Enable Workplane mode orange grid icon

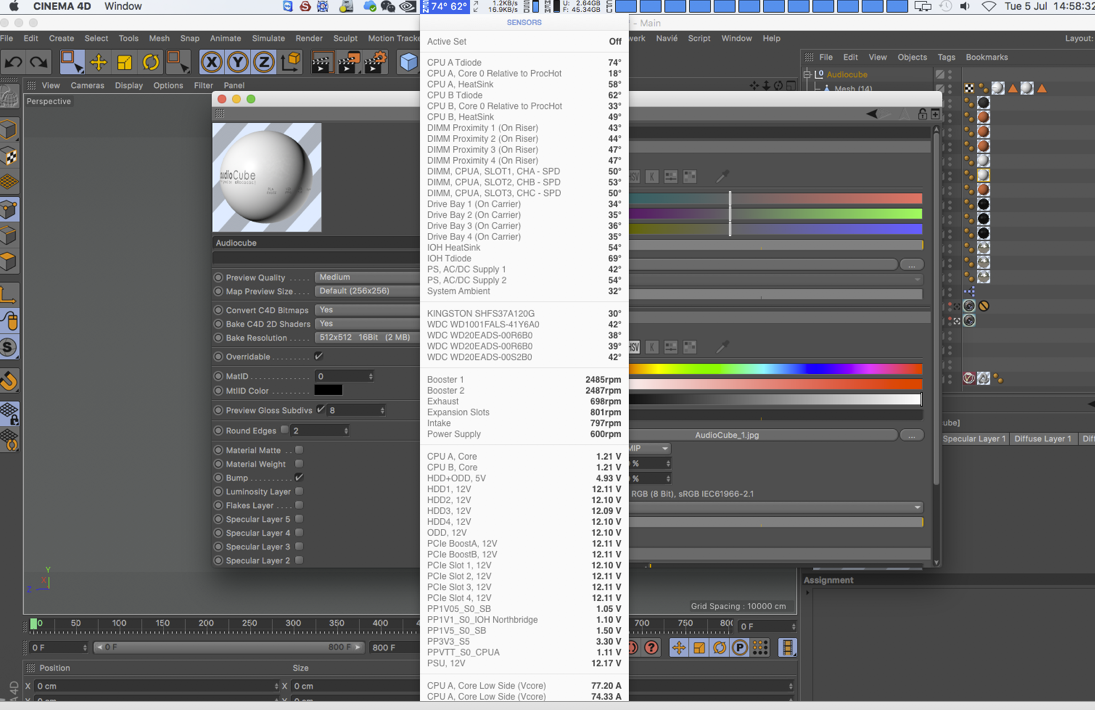click(x=8, y=182)
